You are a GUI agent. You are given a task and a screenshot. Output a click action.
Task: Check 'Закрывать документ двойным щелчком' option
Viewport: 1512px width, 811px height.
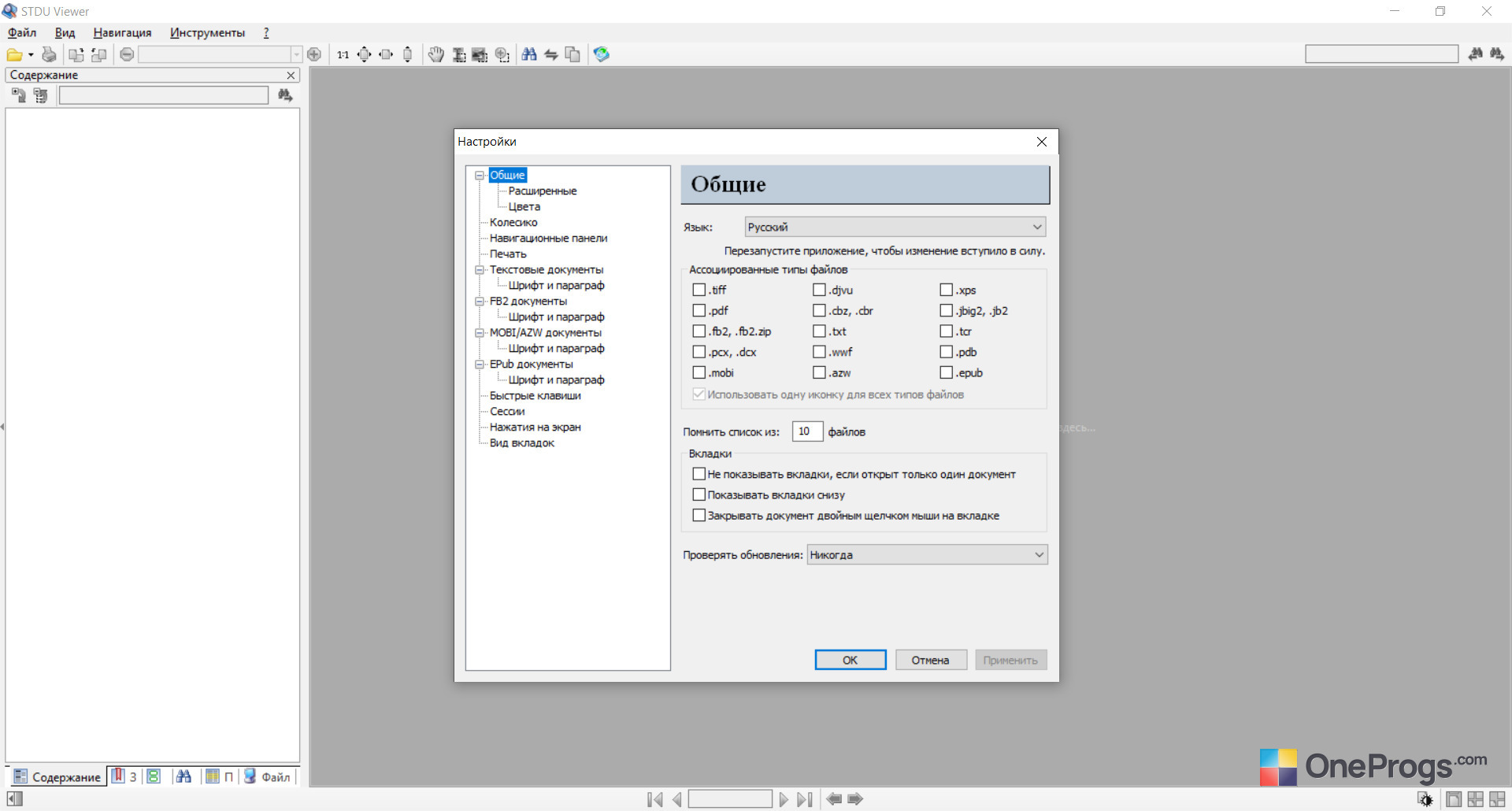(699, 515)
